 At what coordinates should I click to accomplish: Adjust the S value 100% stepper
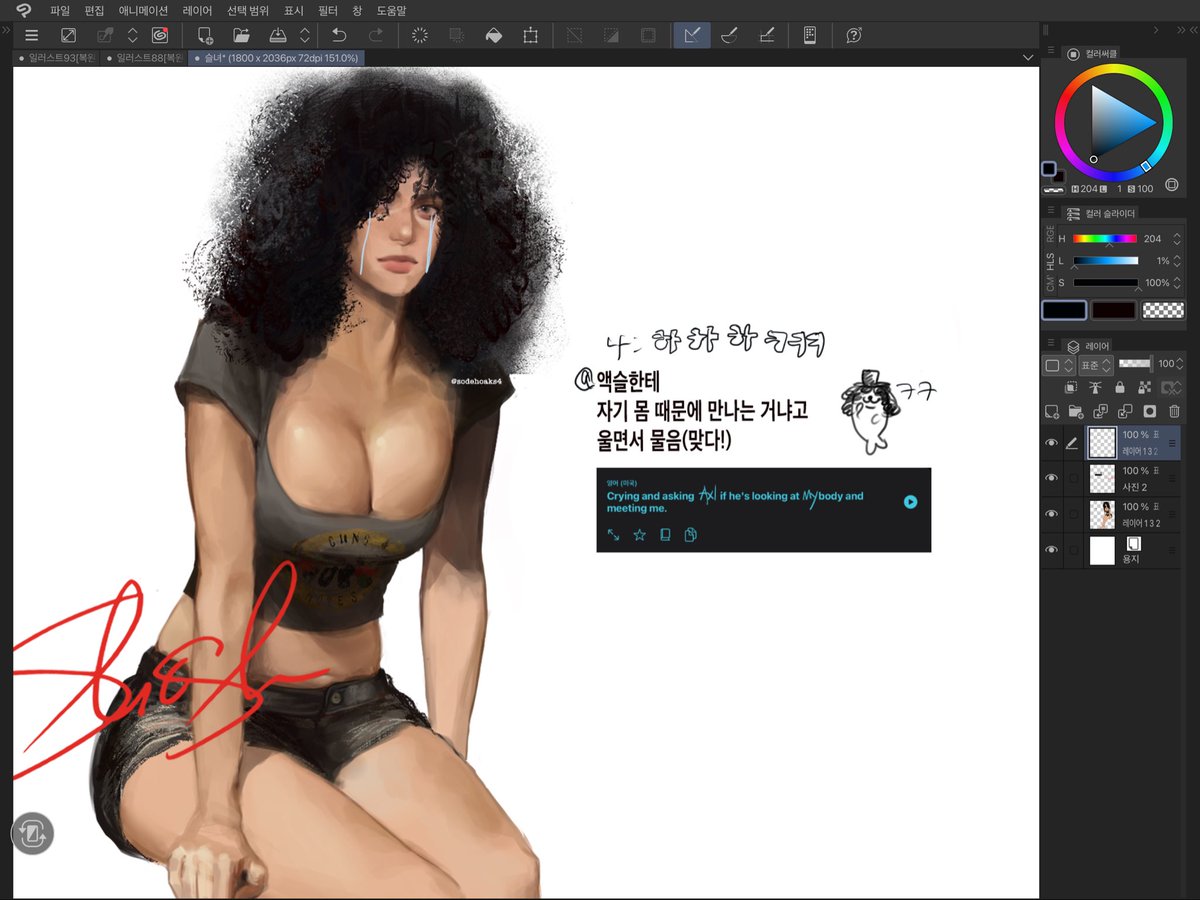(x=1177, y=283)
